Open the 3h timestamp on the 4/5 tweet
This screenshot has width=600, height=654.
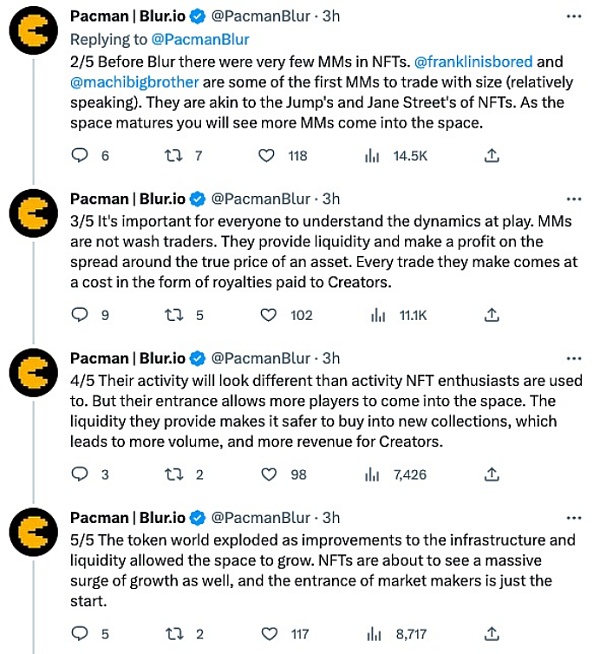click(331, 358)
